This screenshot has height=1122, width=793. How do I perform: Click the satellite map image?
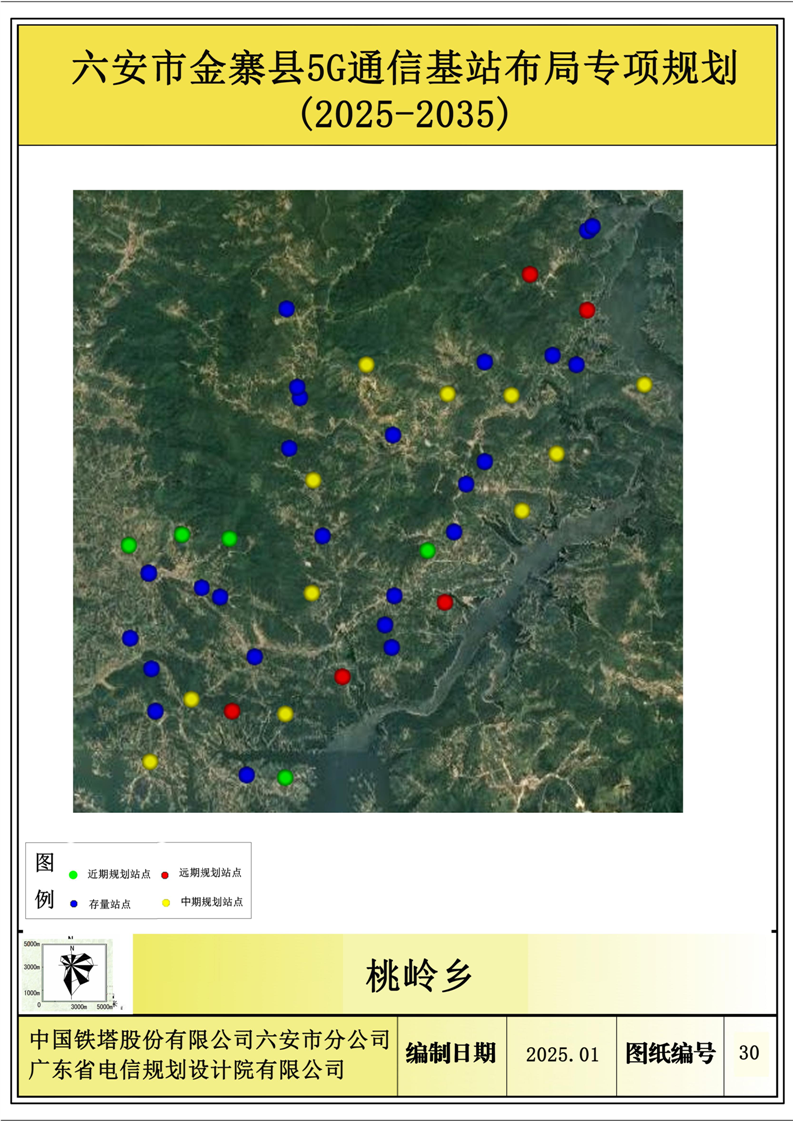tap(378, 501)
